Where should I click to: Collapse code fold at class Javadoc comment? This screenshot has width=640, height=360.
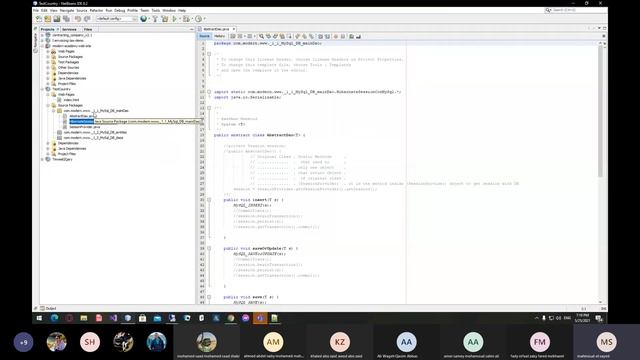click(209, 108)
